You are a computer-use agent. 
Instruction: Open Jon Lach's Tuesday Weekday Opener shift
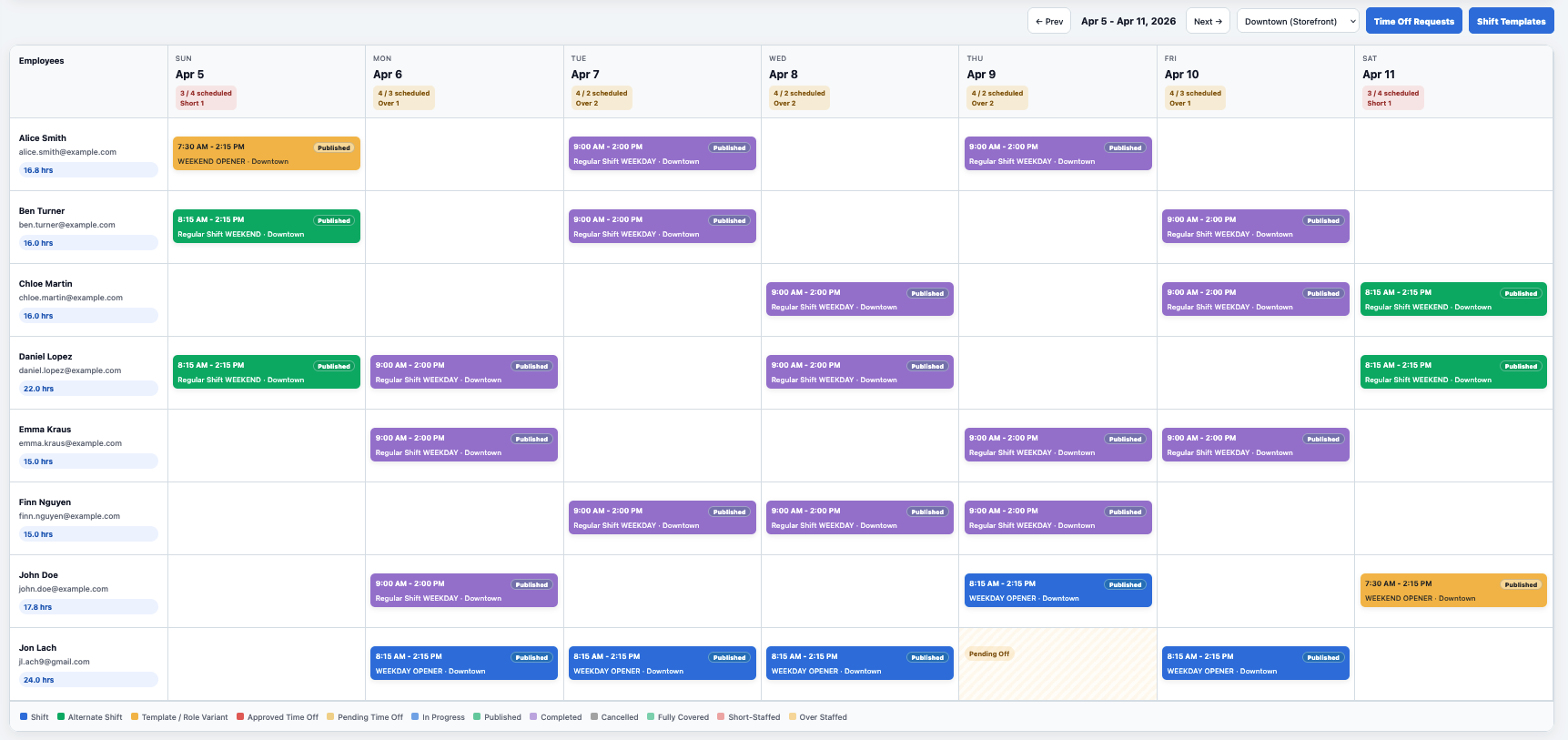click(662, 663)
